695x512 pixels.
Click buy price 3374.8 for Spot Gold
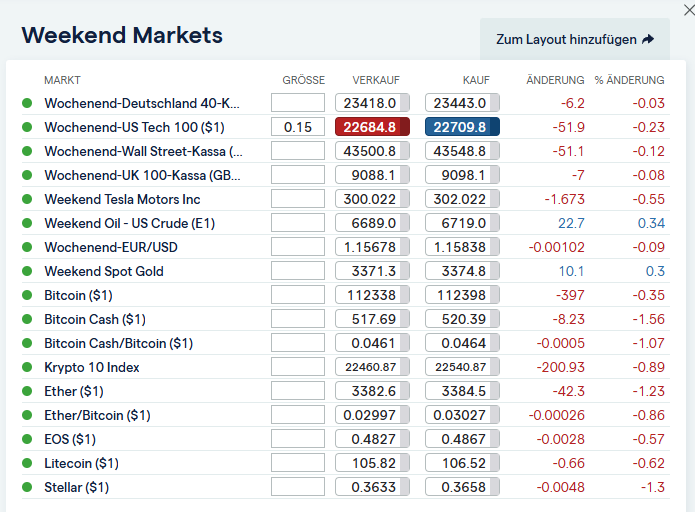(462, 270)
